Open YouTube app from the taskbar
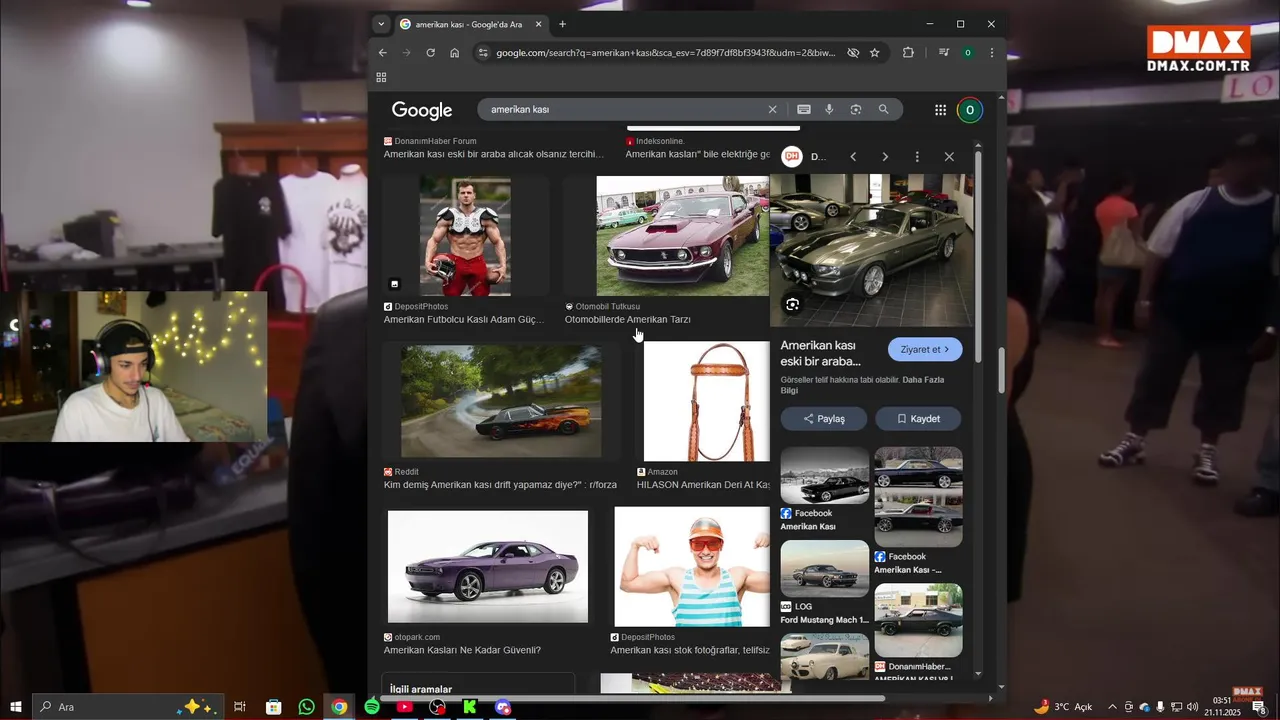The height and width of the screenshot is (720, 1280). [x=404, y=707]
